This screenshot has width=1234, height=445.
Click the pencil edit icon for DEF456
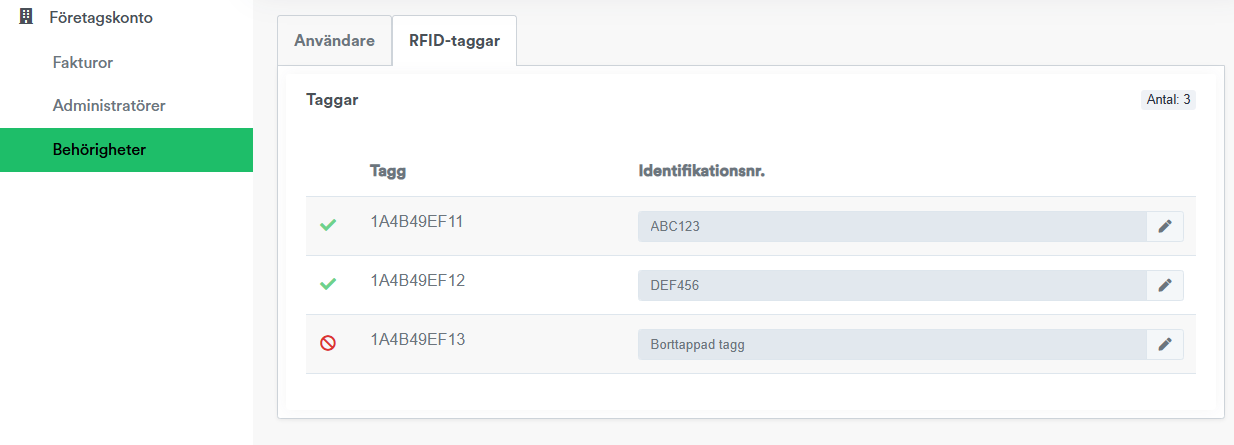click(x=1164, y=285)
